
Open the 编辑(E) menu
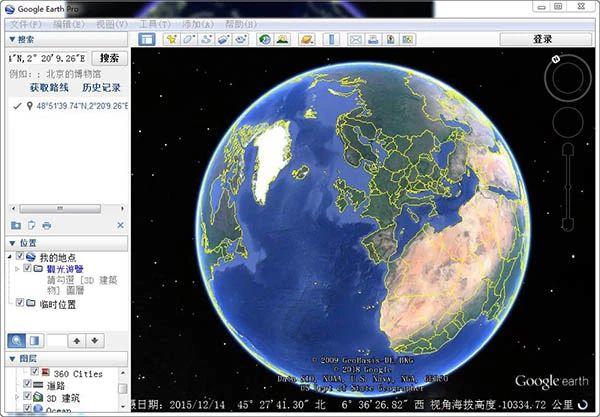(69, 24)
